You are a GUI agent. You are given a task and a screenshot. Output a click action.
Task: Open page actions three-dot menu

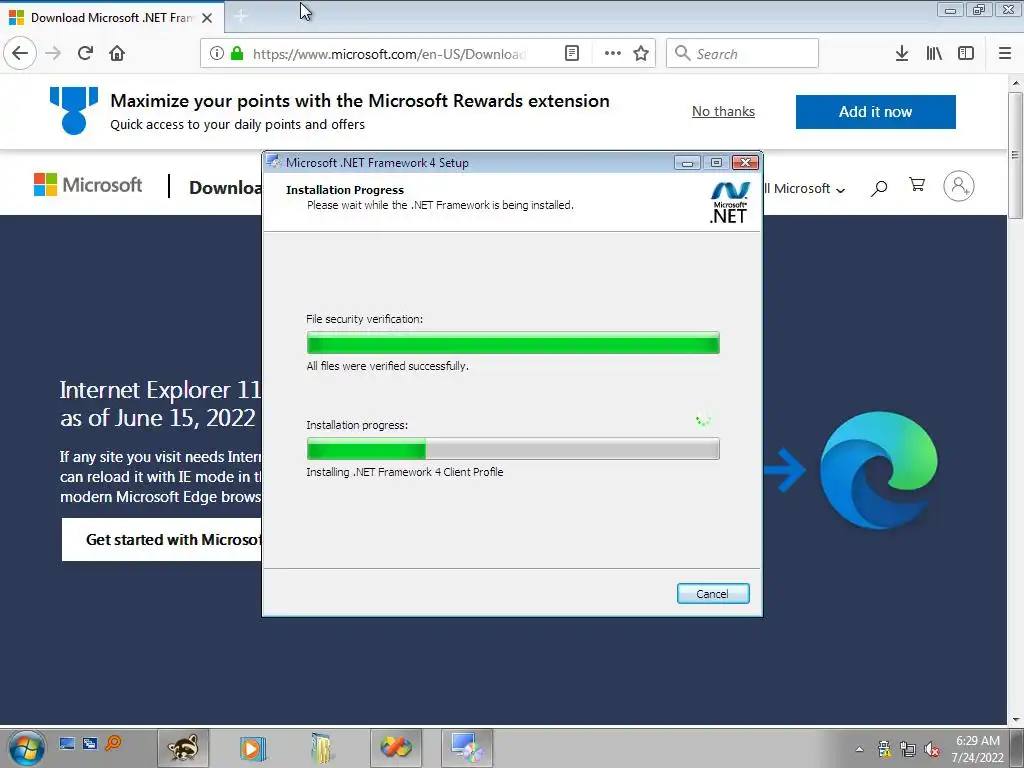tap(613, 53)
